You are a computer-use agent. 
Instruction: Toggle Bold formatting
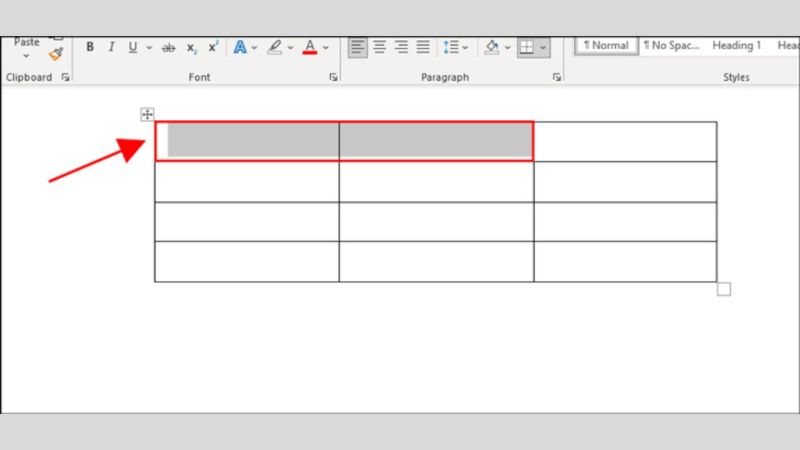coord(90,47)
